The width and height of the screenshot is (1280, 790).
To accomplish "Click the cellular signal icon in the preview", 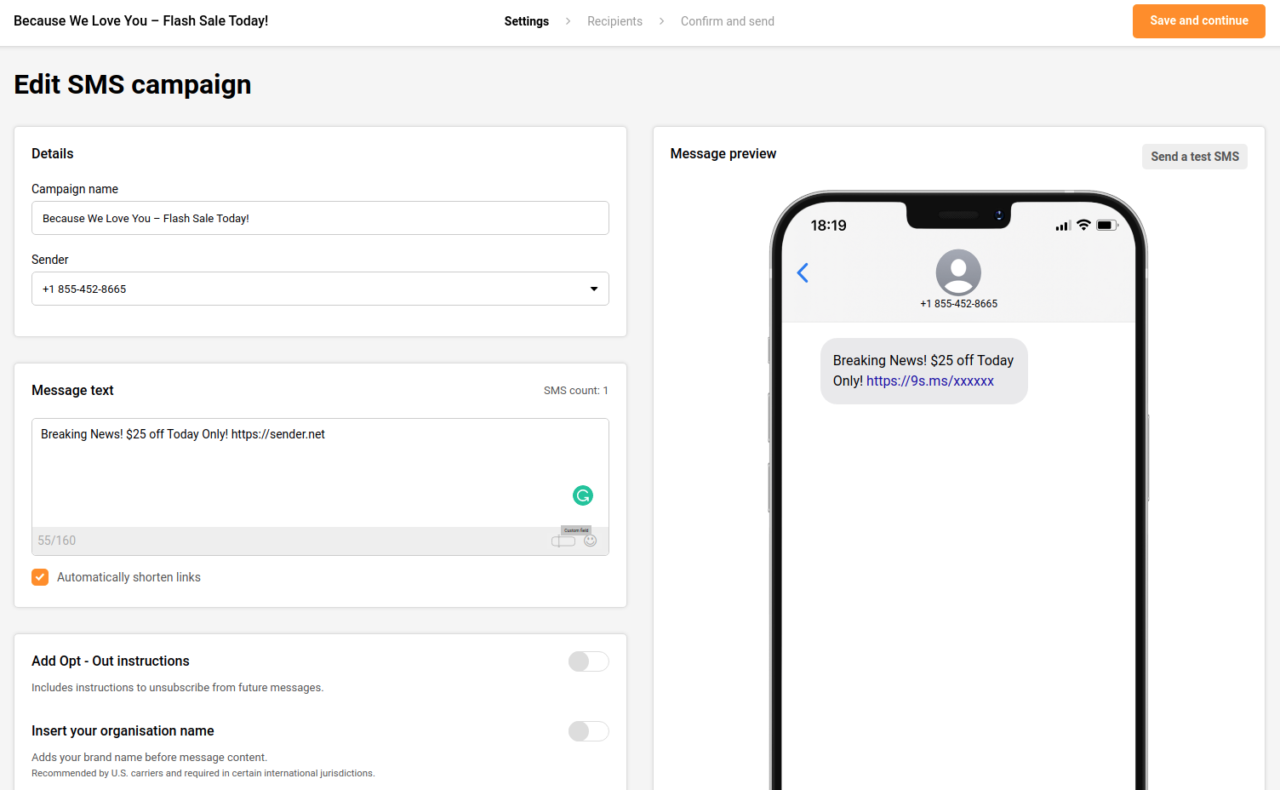I will click(1062, 225).
